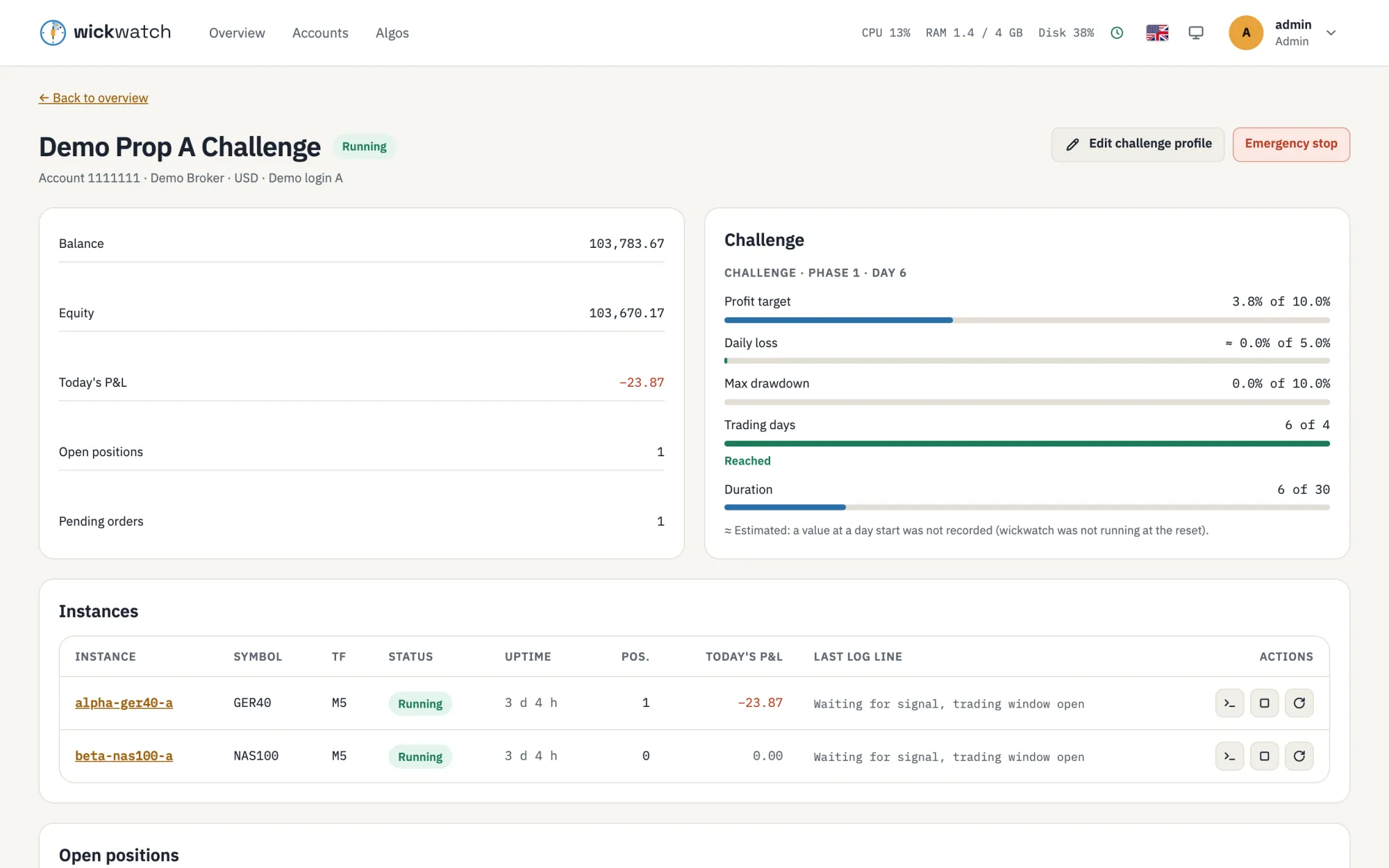Viewport: 1389px width, 868px height.
Task: Select the Balance value 103,783.67
Action: (626, 244)
